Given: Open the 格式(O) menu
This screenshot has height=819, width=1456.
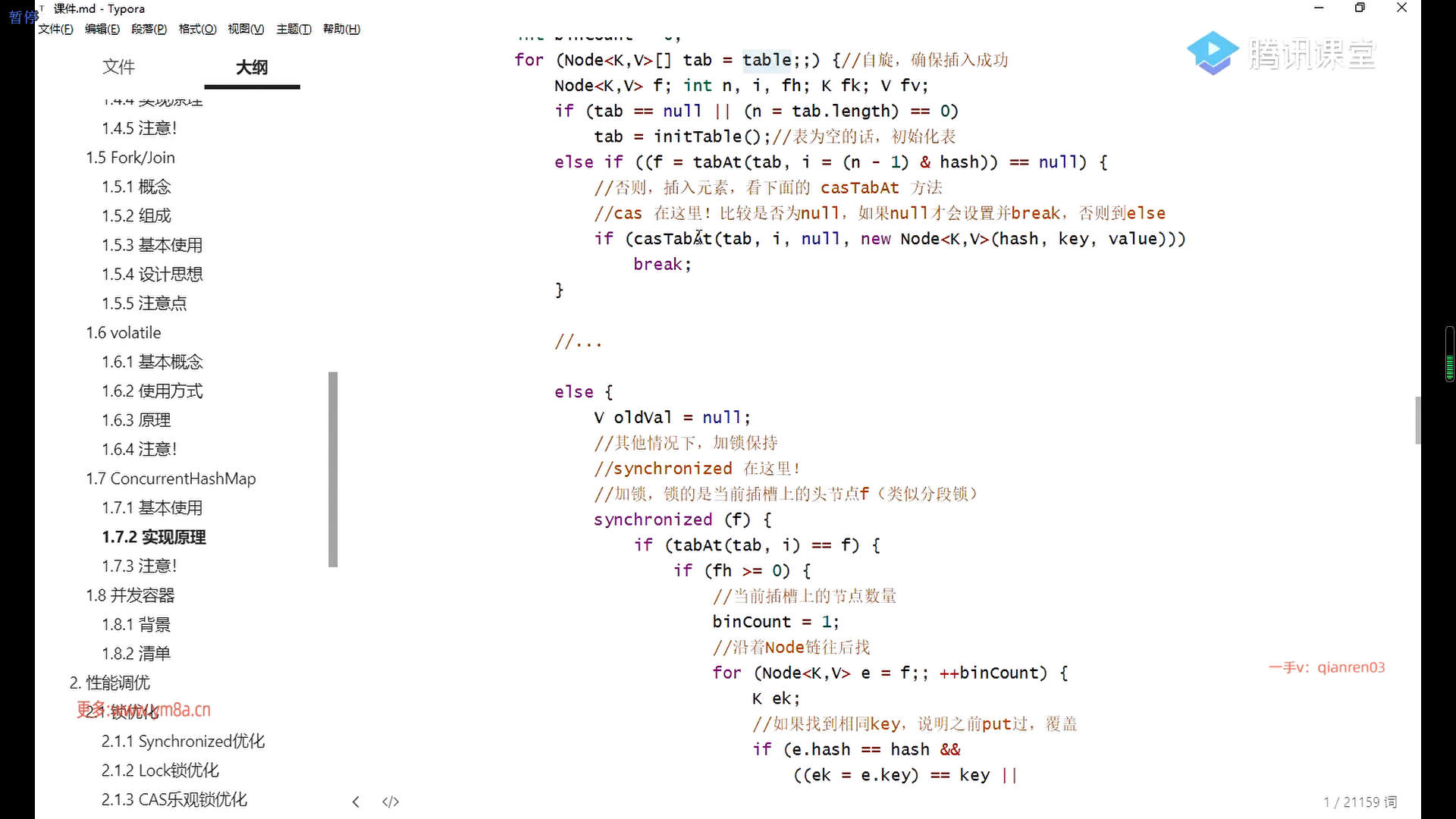Looking at the screenshot, I should (197, 29).
